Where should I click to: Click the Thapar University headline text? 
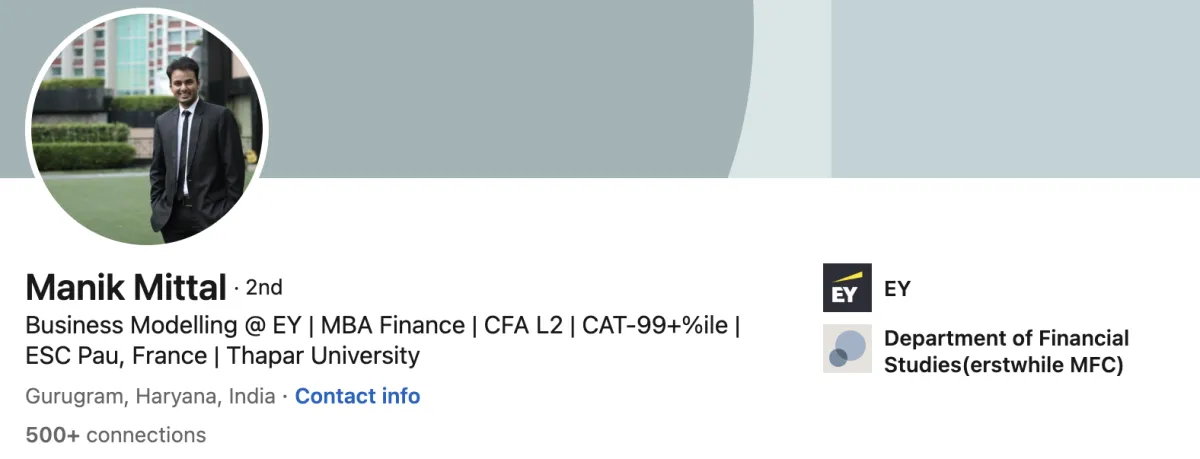(x=323, y=355)
